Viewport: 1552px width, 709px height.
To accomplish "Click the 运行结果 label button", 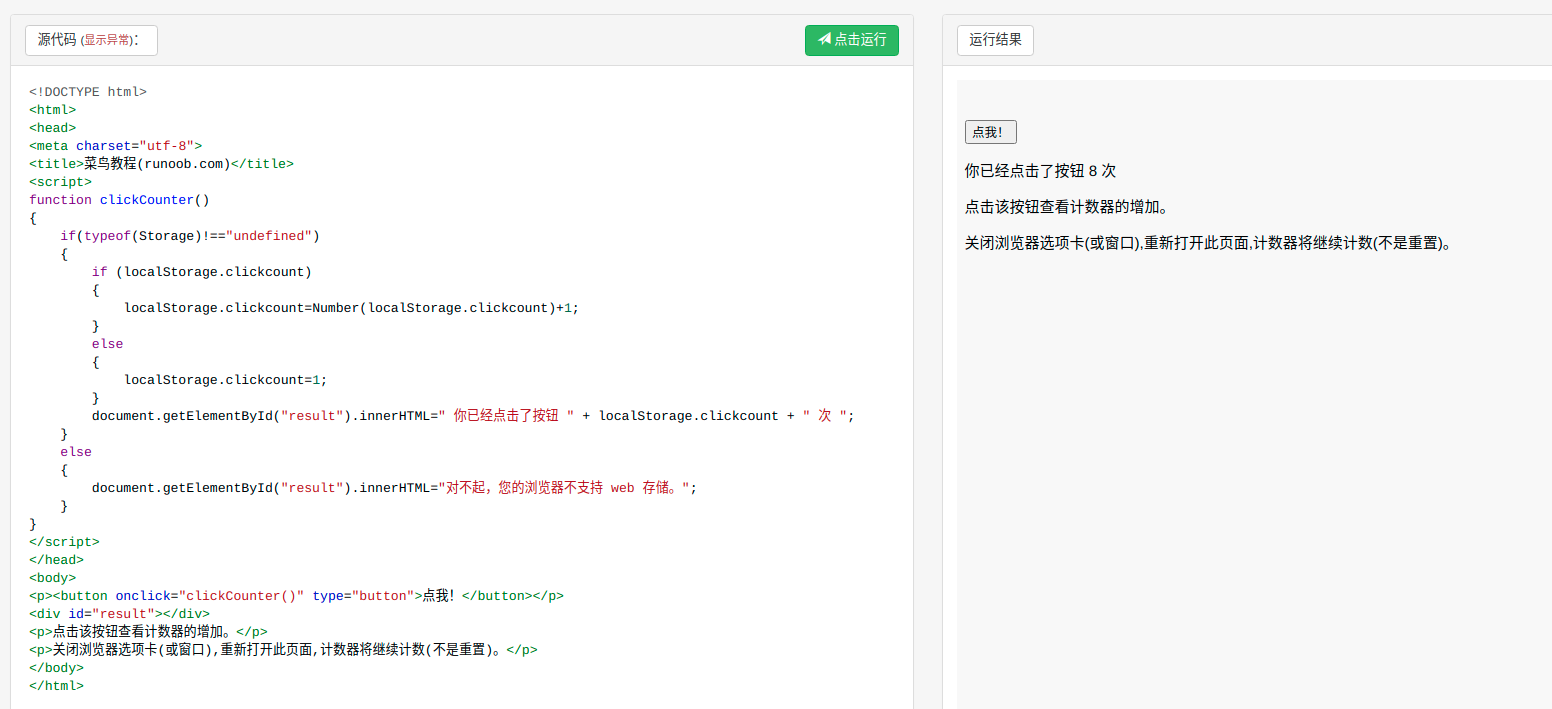I will pos(995,40).
